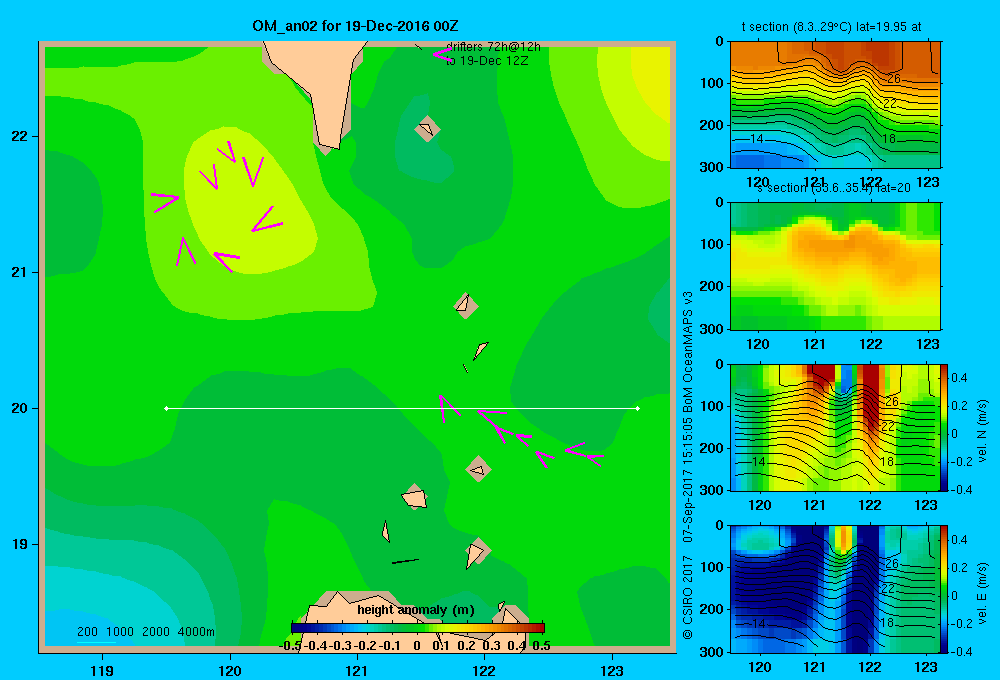Click longitude label 119 on main map axis
Viewport: 1000px width, 680px height.
tap(102, 671)
